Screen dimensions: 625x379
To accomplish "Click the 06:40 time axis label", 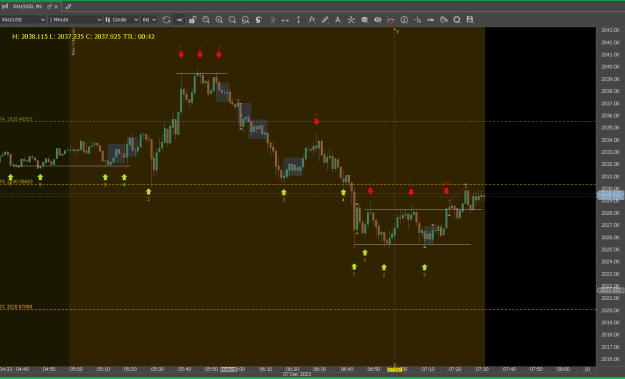I will 347,369.
